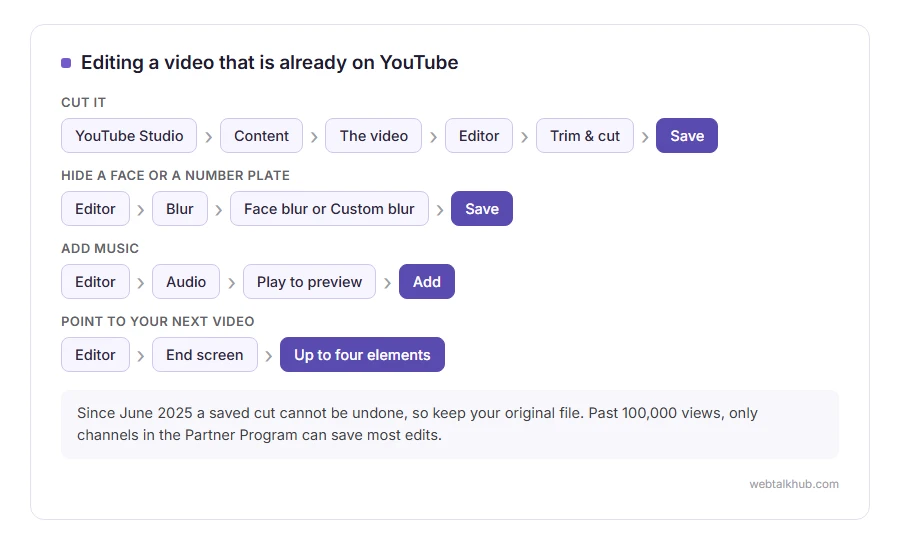Click the chevron after Trim & cut
The height and width of the screenshot is (541, 900).
645,137
